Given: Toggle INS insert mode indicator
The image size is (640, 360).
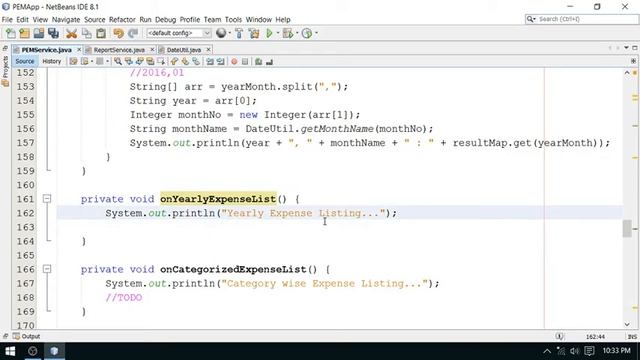Looking at the screenshot, I should 632,337.
